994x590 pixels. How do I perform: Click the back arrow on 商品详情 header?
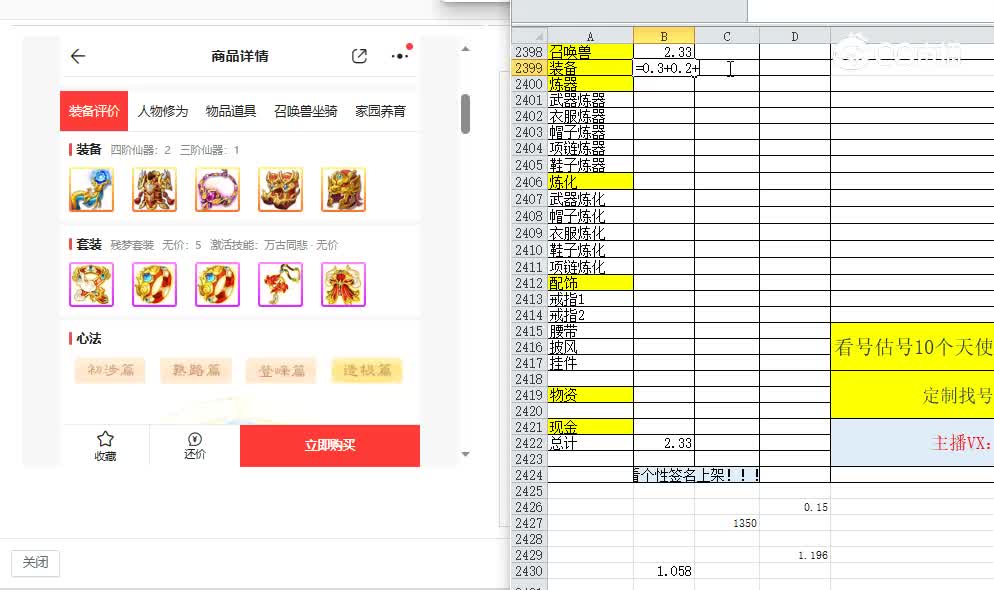point(78,56)
